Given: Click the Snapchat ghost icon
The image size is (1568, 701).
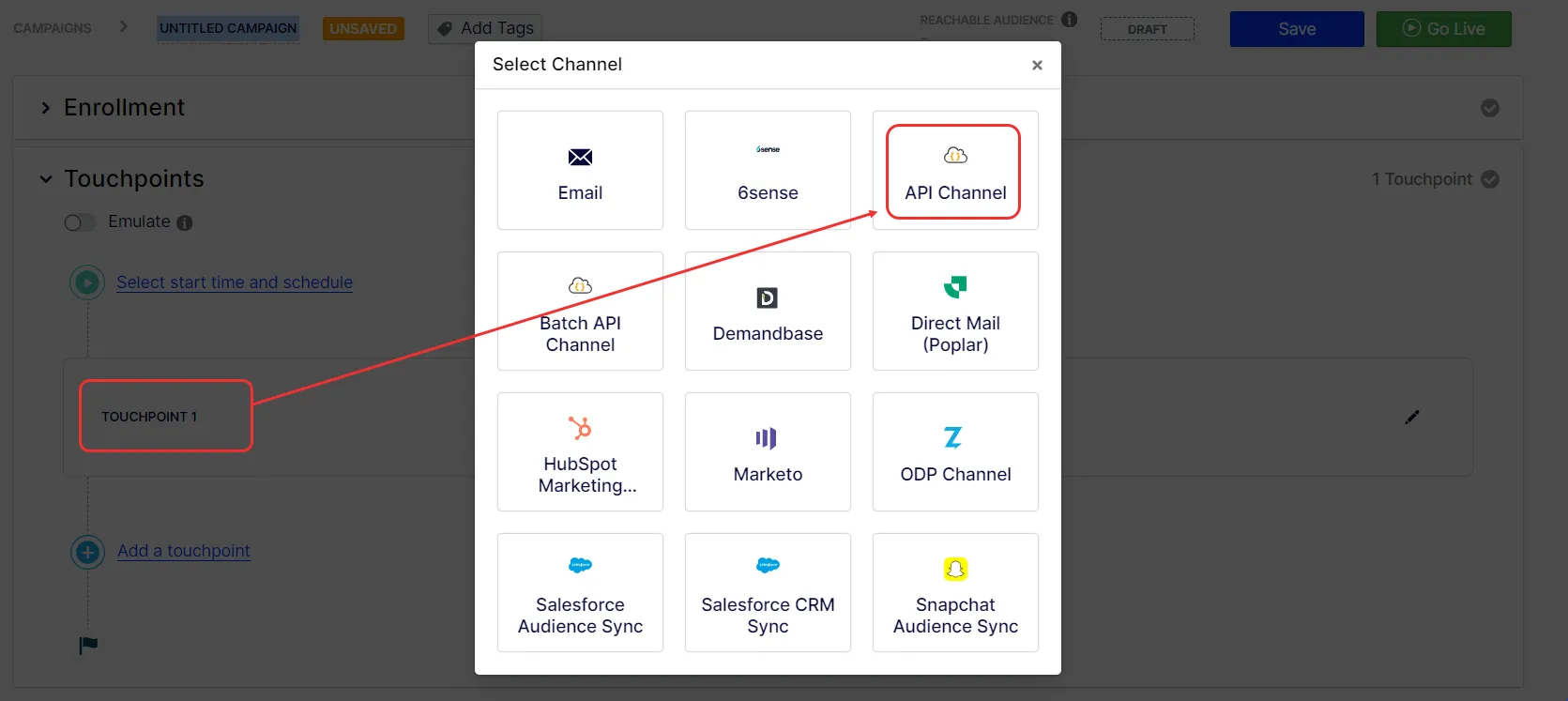Looking at the screenshot, I should point(955,569).
